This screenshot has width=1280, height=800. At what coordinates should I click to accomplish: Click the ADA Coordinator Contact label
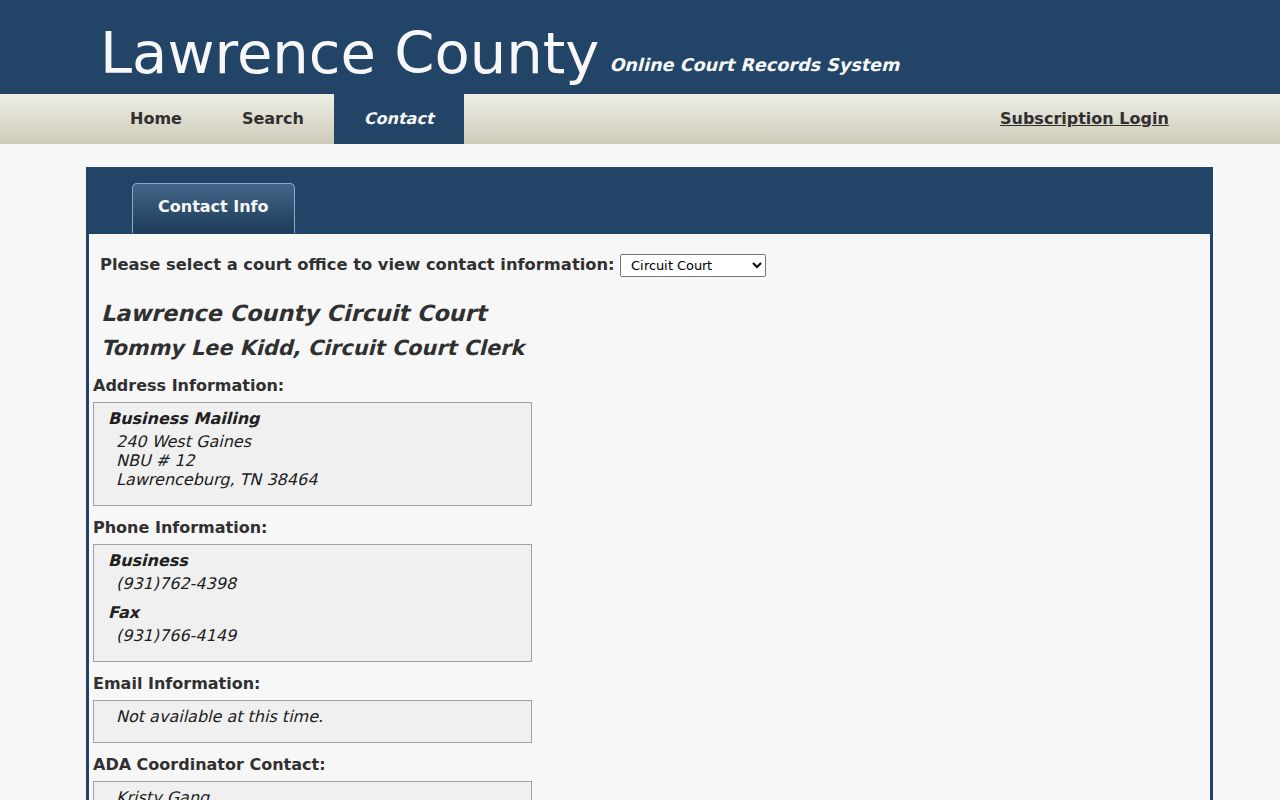209,764
